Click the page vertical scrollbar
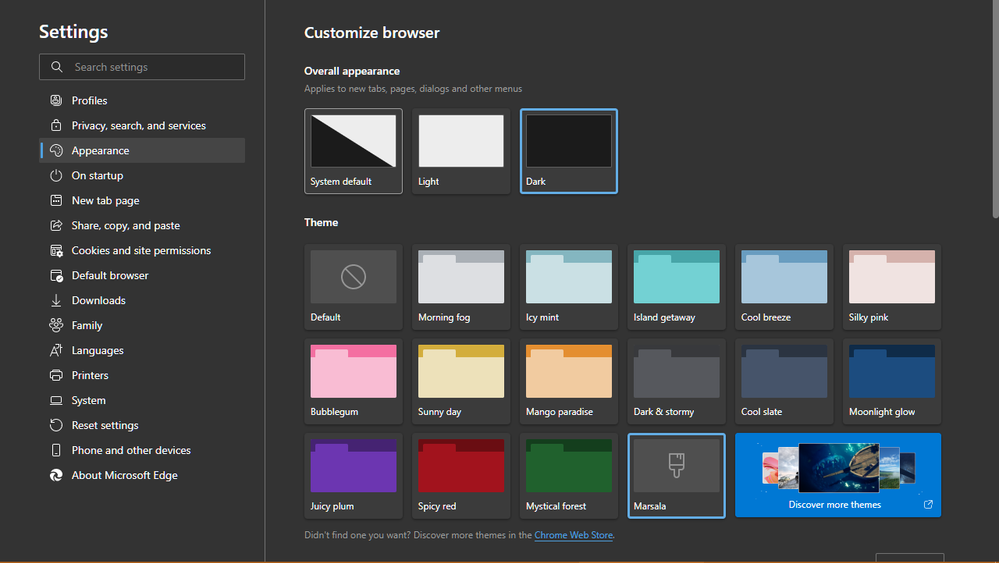The width and height of the screenshot is (999, 563). pos(995,109)
